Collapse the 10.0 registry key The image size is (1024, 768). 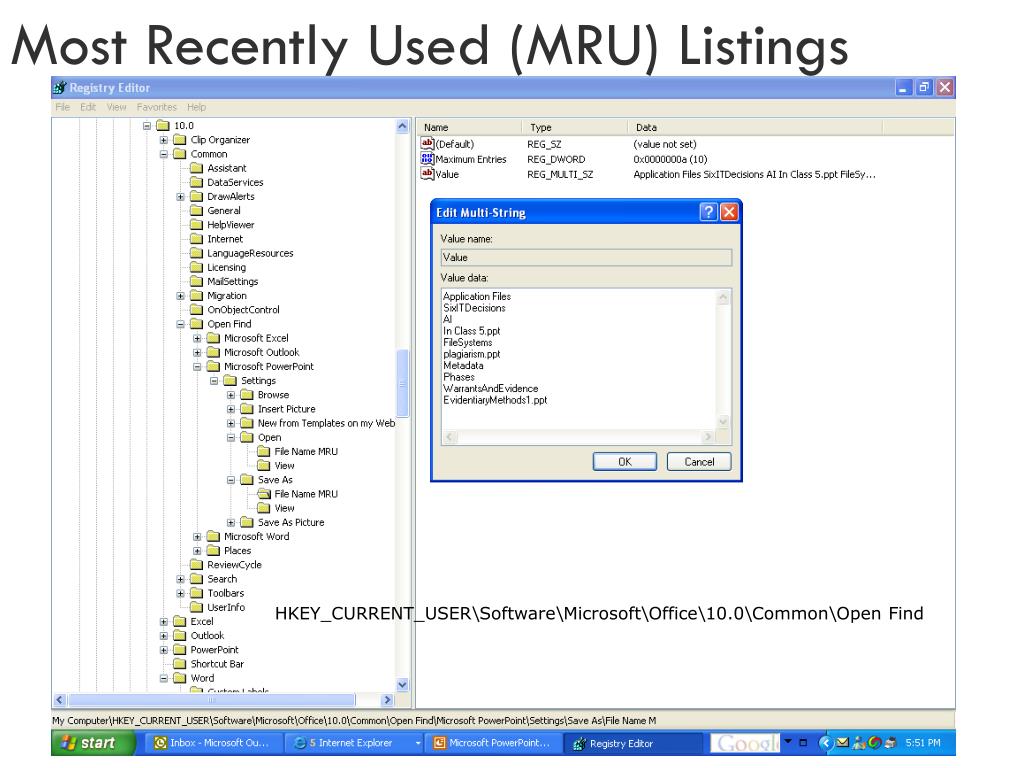[147, 125]
